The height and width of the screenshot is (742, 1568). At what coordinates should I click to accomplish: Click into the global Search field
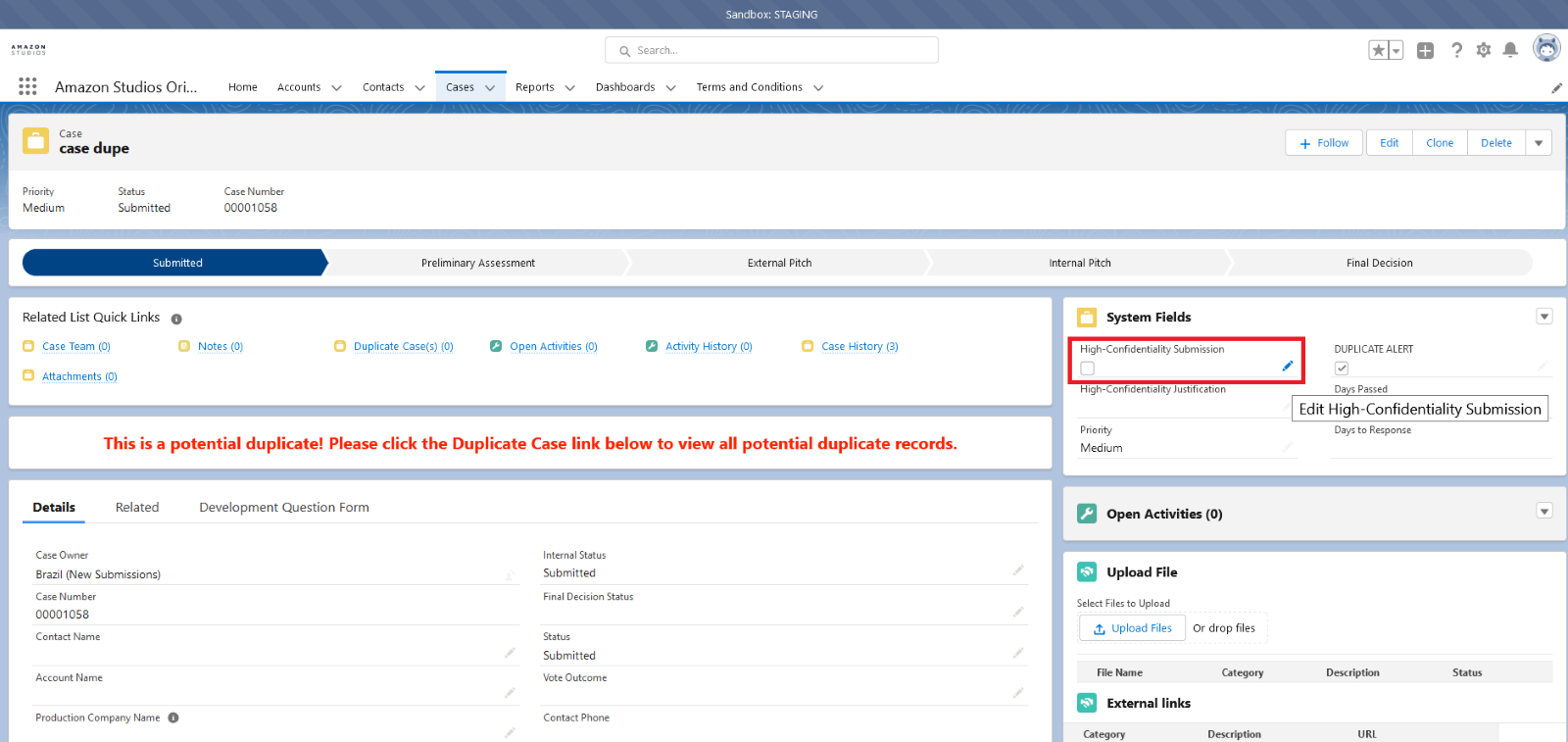tap(772, 50)
